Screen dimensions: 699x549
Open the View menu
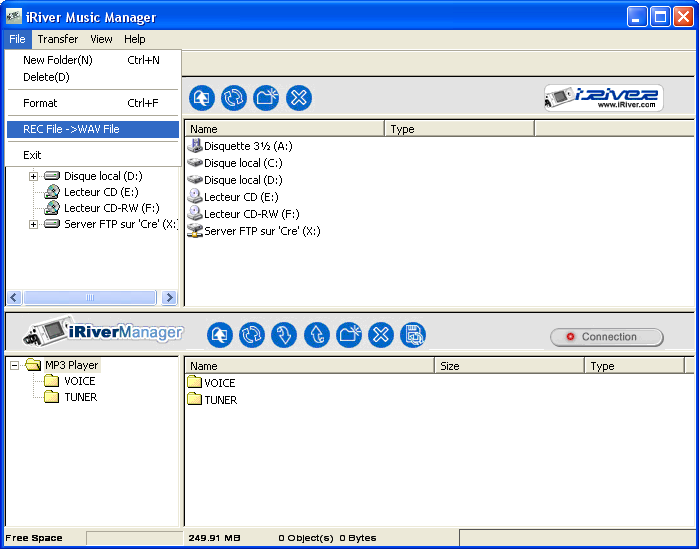pos(101,39)
